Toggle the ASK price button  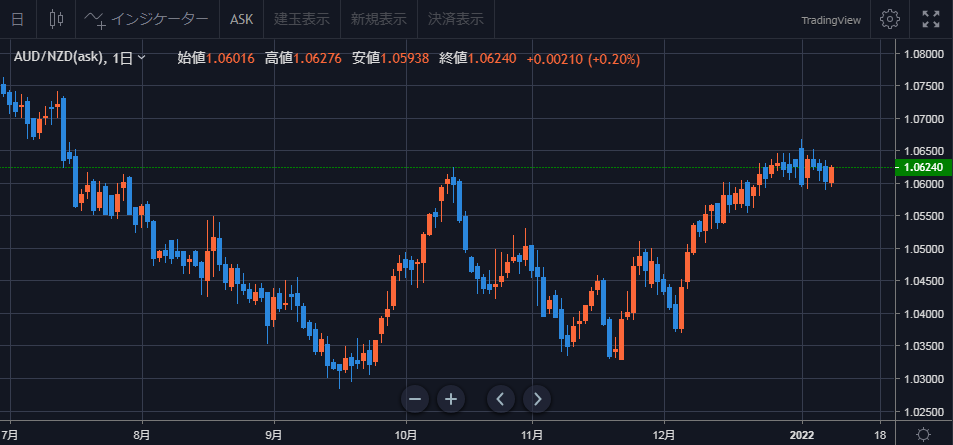tap(241, 19)
